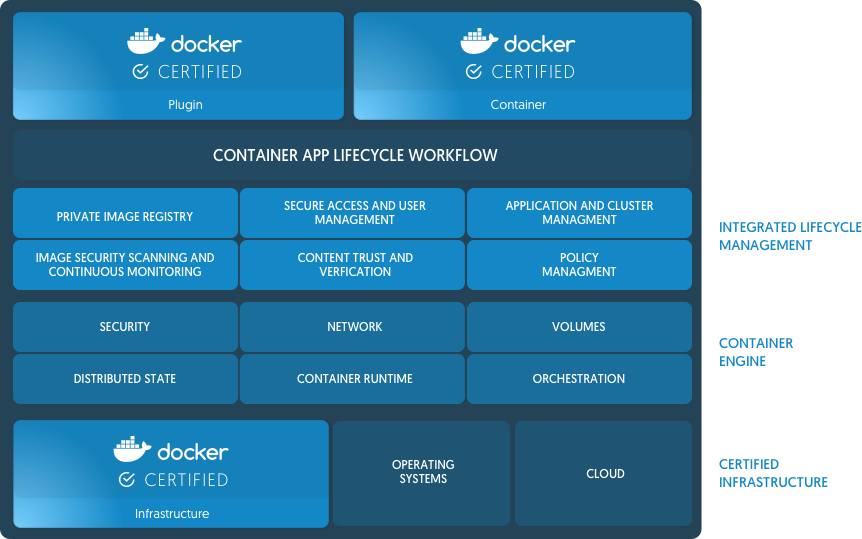The height and width of the screenshot is (539, 862).
Task: Select the Plugin label text
Action: click(185, 104)
